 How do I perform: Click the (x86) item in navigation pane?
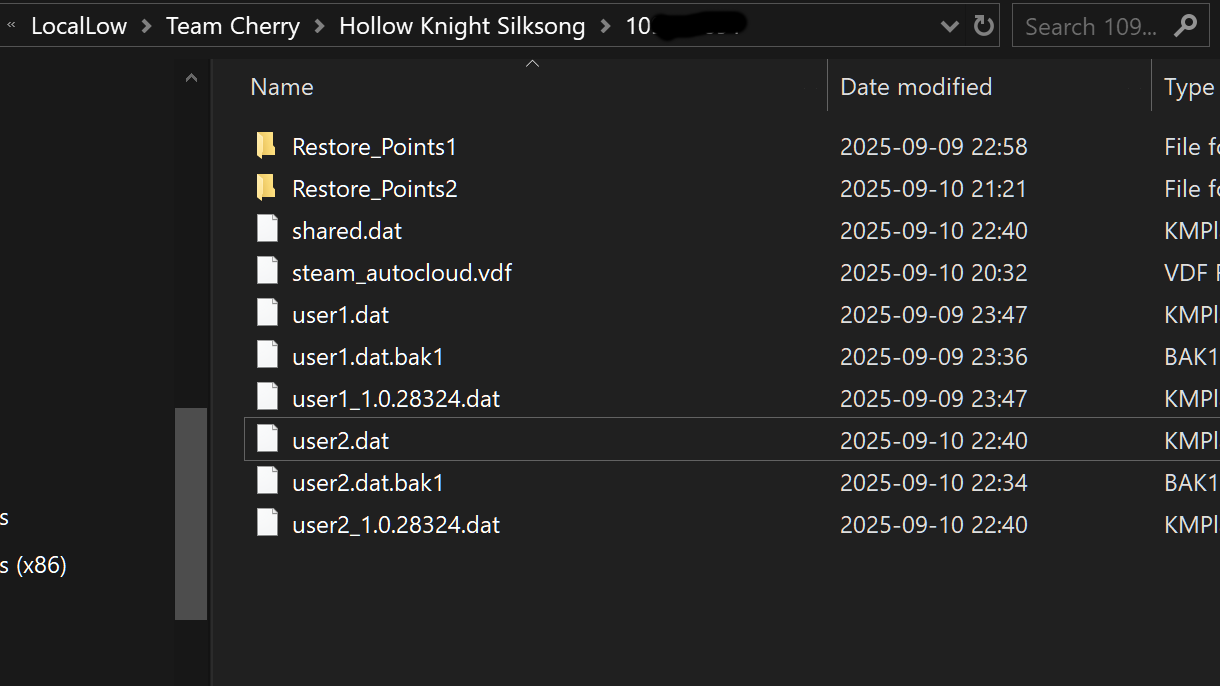(33, 566)
